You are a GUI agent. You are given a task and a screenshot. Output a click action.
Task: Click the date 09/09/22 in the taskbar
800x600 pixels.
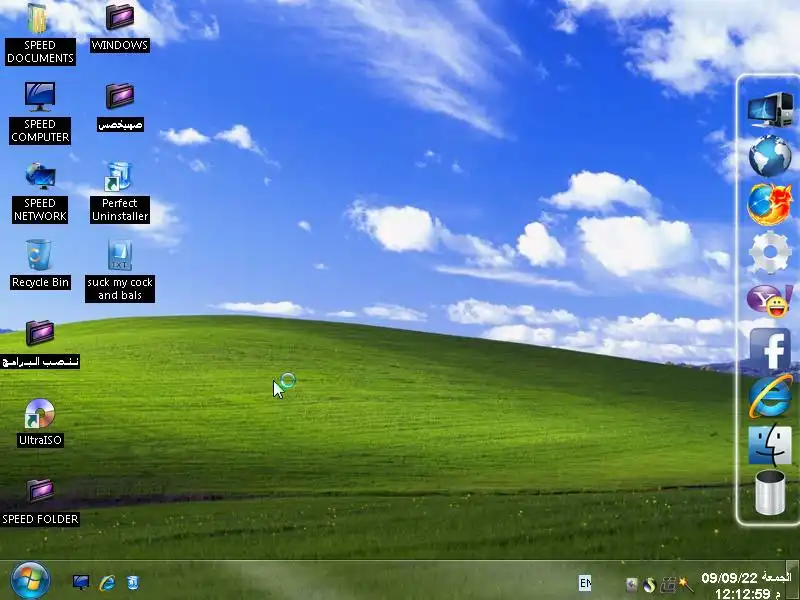point(730,578)
